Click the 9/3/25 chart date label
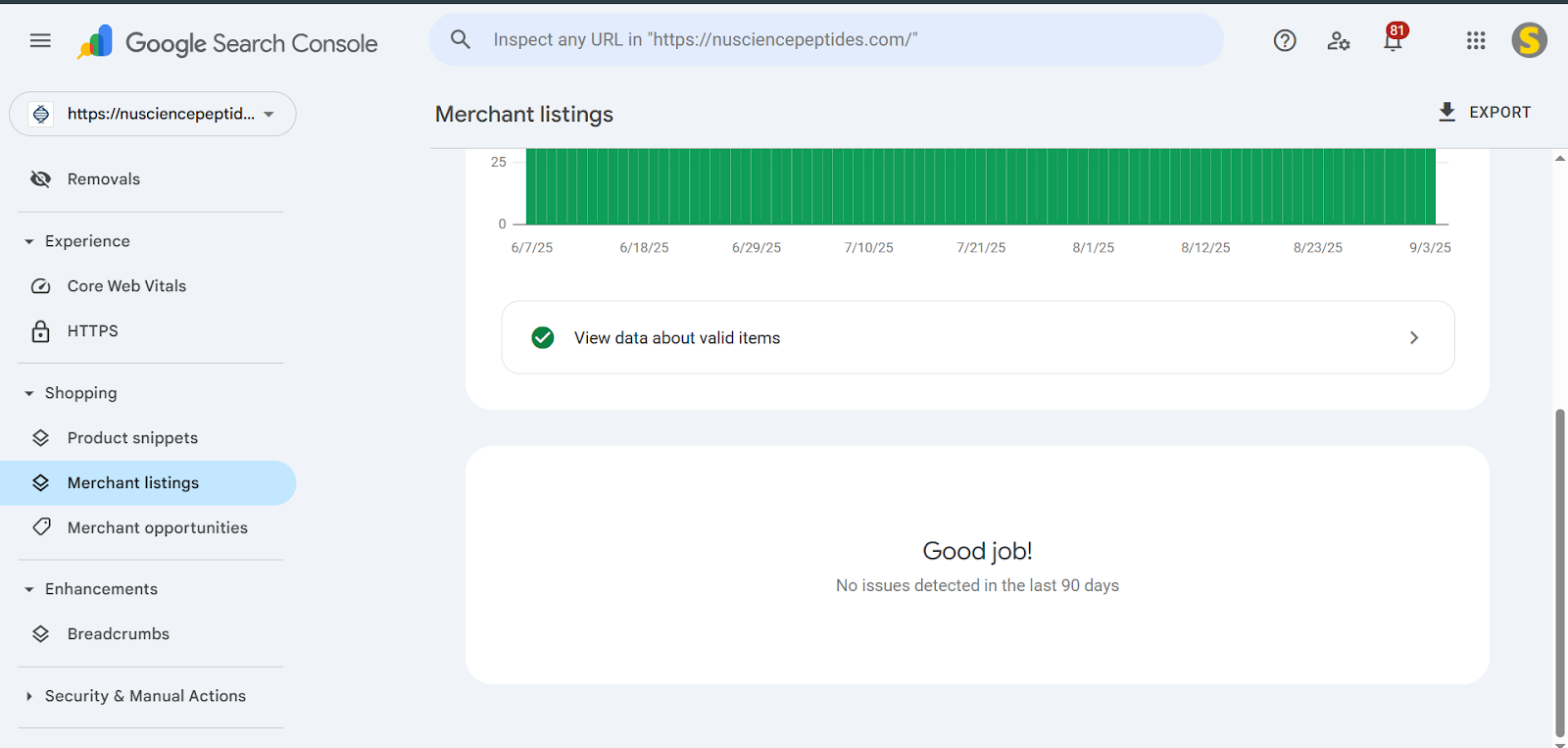Viewport: 1568px width, 748px height. (1430, 248)
